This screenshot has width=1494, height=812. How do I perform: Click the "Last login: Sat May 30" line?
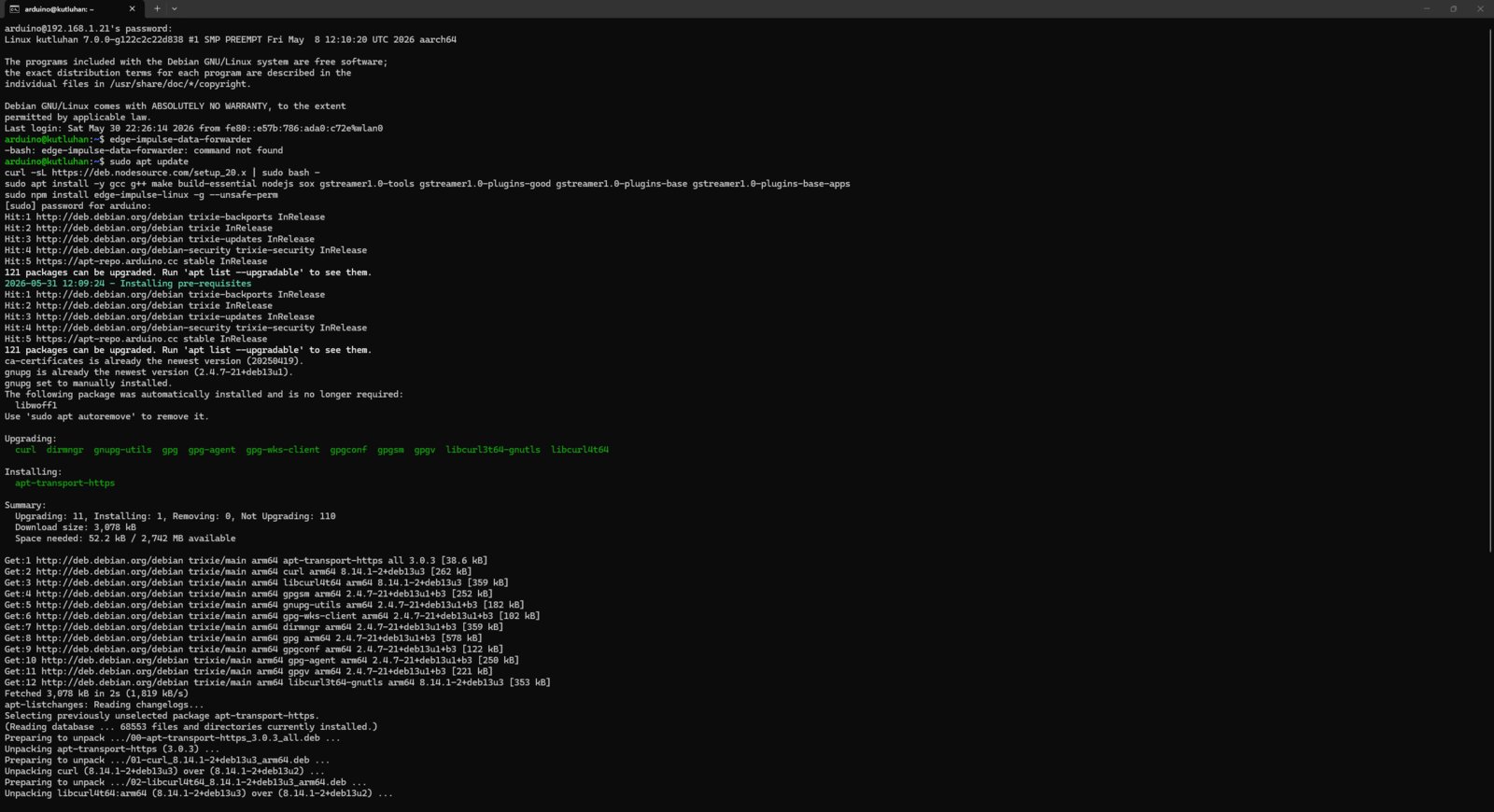pyautogui.click(x=193, y=129)
